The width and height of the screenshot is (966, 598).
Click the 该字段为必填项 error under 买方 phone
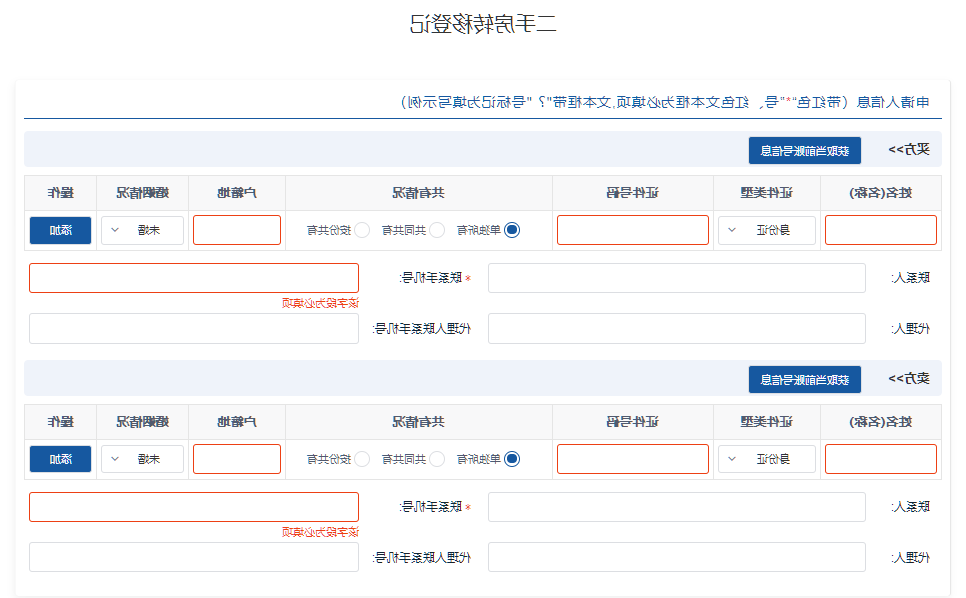point(320,303)
